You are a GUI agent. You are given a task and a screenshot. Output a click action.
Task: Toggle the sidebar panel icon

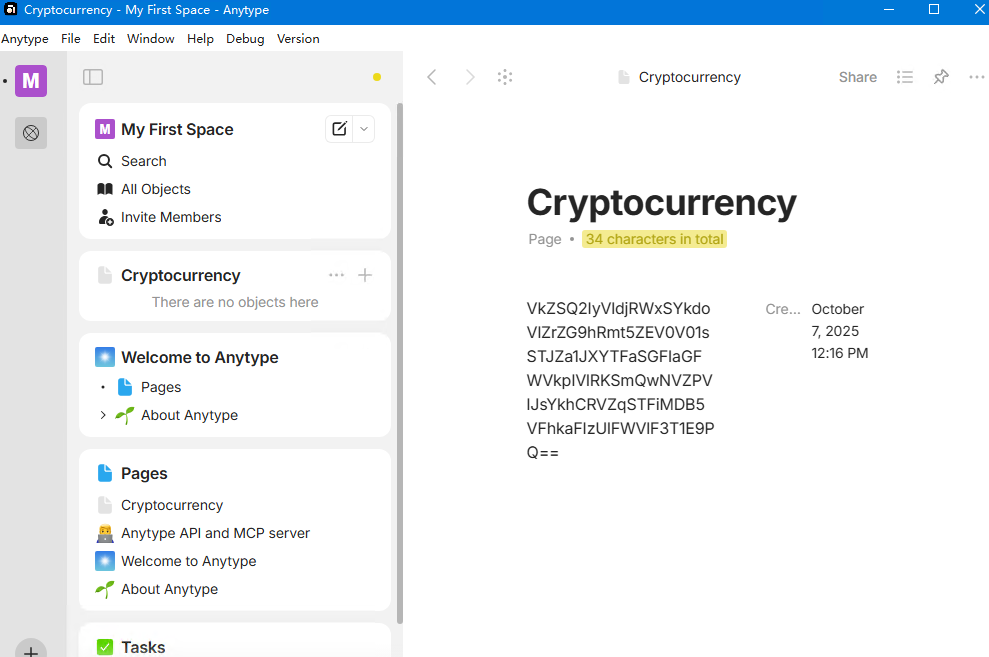93,77
